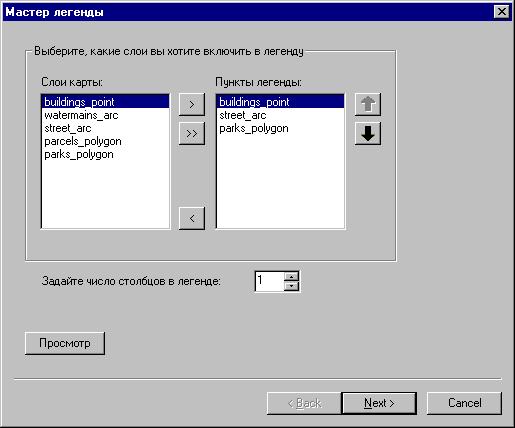Click the columns number input field
This screenshot has width=515, height=428.
pyautogui.click(x=269, y=281)
